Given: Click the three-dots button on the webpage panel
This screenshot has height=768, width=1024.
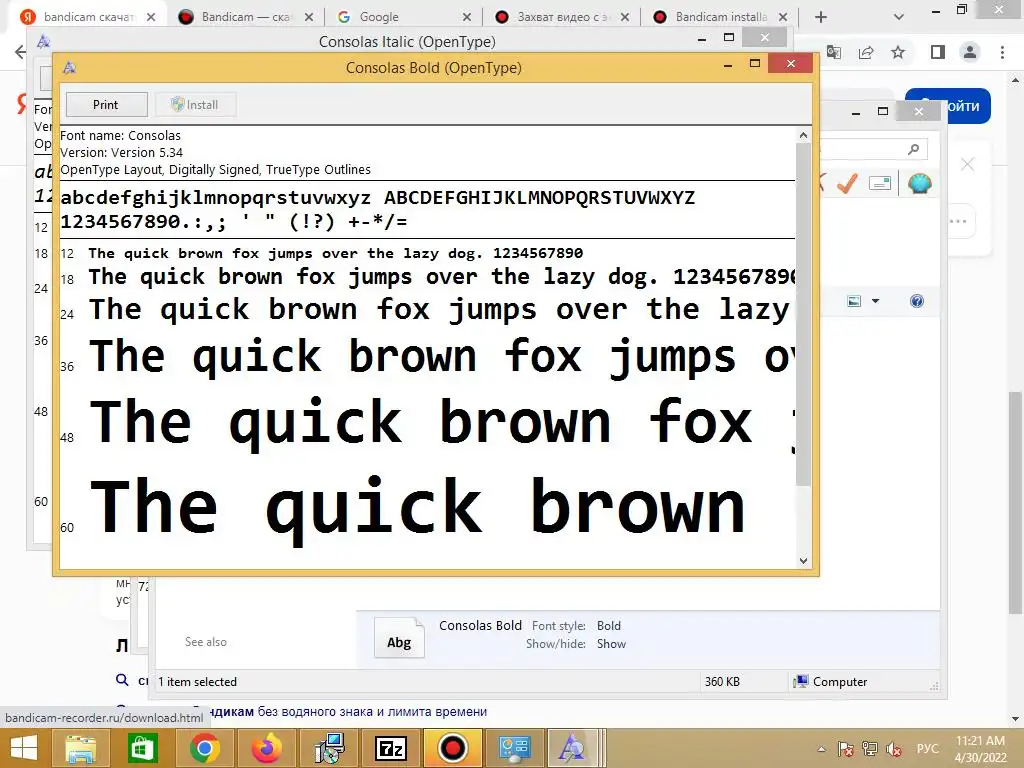Looking at the screenshot, I should click(959, 221).
